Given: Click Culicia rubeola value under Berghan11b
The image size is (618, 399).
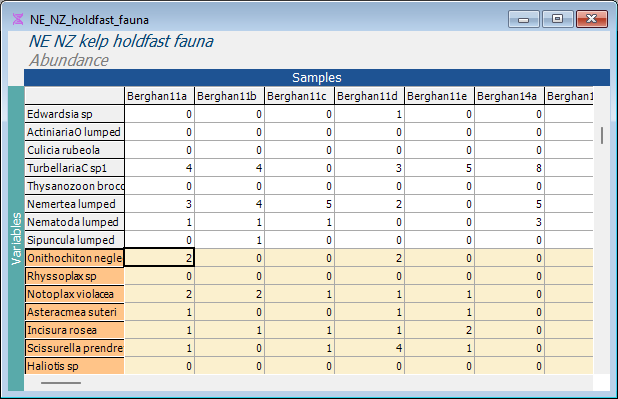Looking at the screenshot, I should click(229, 150).
